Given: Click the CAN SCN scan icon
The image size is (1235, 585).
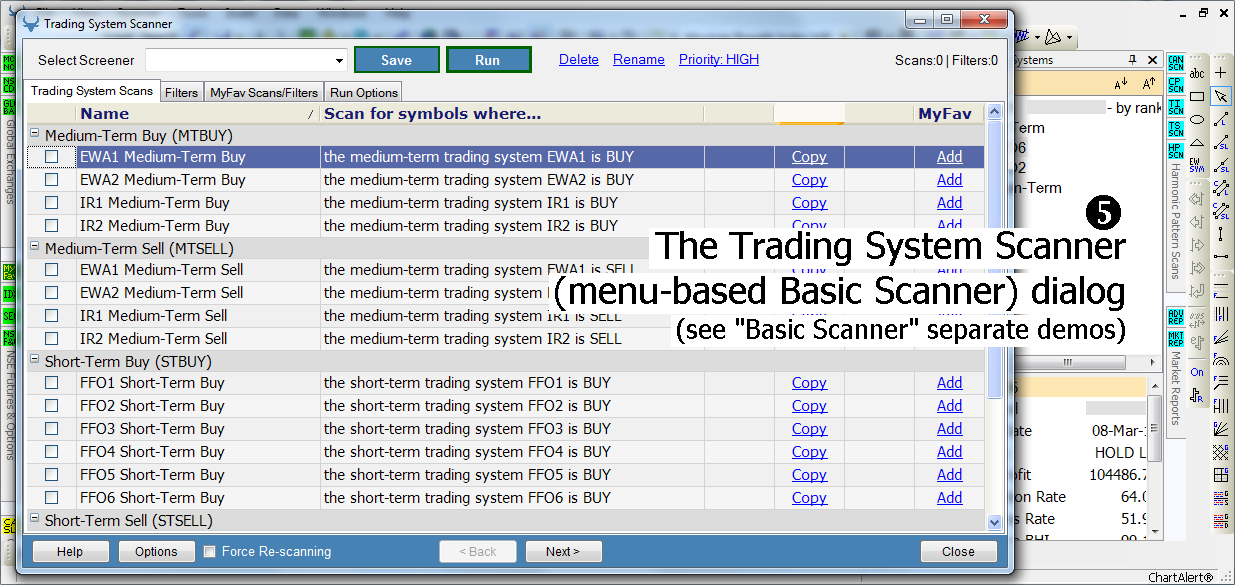Looking at the screenshot, I should click(x=1175, y=64).
